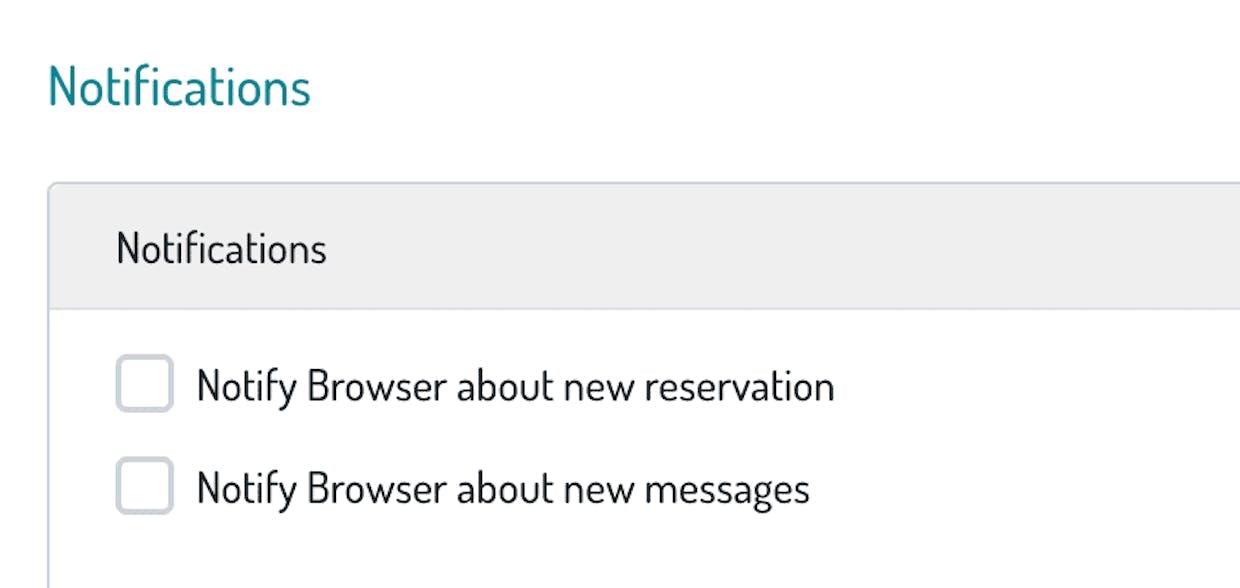
Task: Click the word 'messages' in second option
Action: (726, 489)
